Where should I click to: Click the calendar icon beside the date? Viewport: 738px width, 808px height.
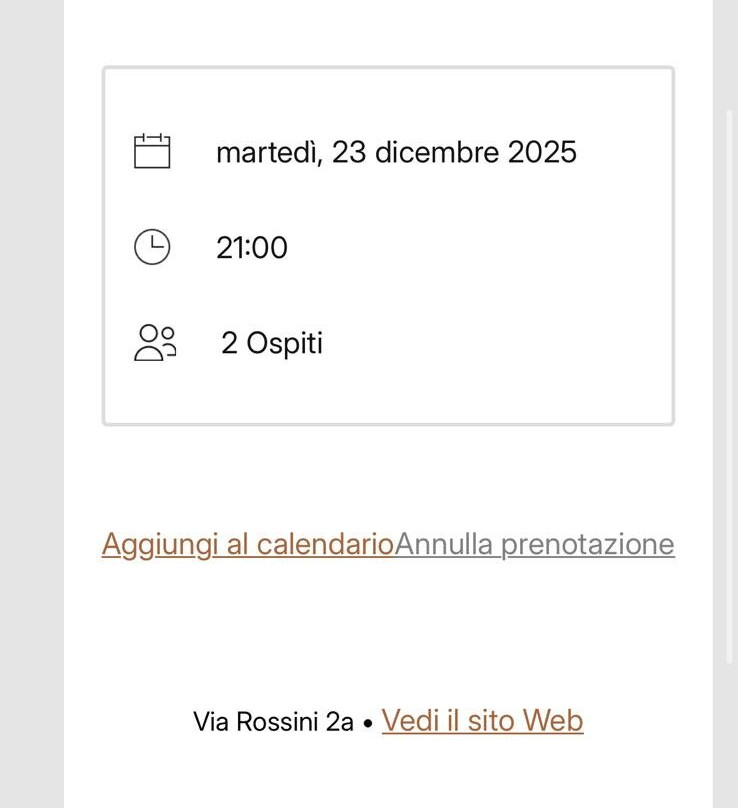click(152, 152)
